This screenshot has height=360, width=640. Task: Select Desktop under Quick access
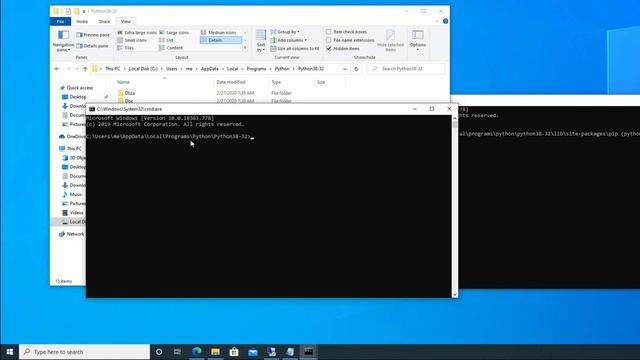click(78, 97)
